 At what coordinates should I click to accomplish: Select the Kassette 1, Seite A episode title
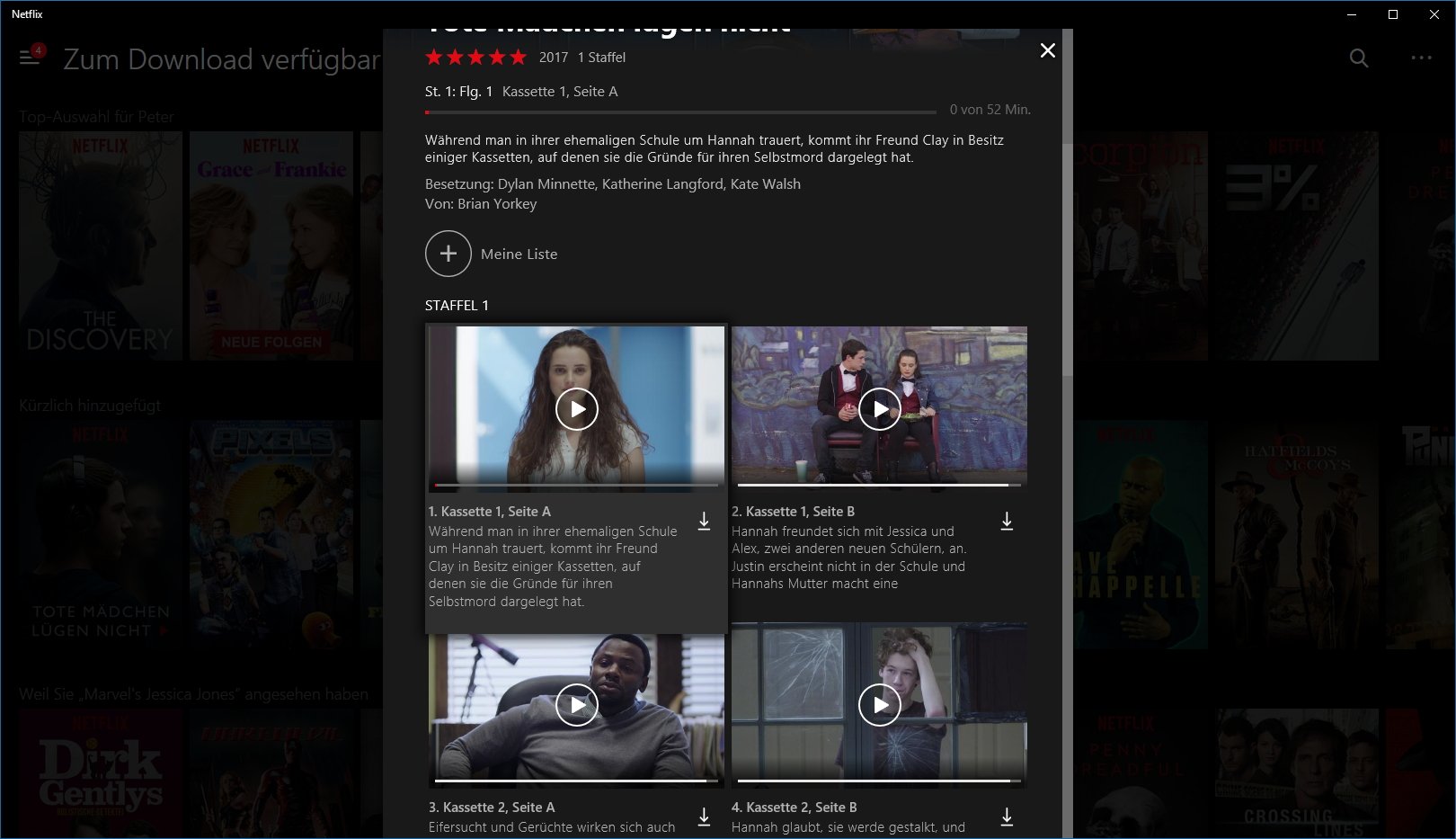(x=490, y=512)
